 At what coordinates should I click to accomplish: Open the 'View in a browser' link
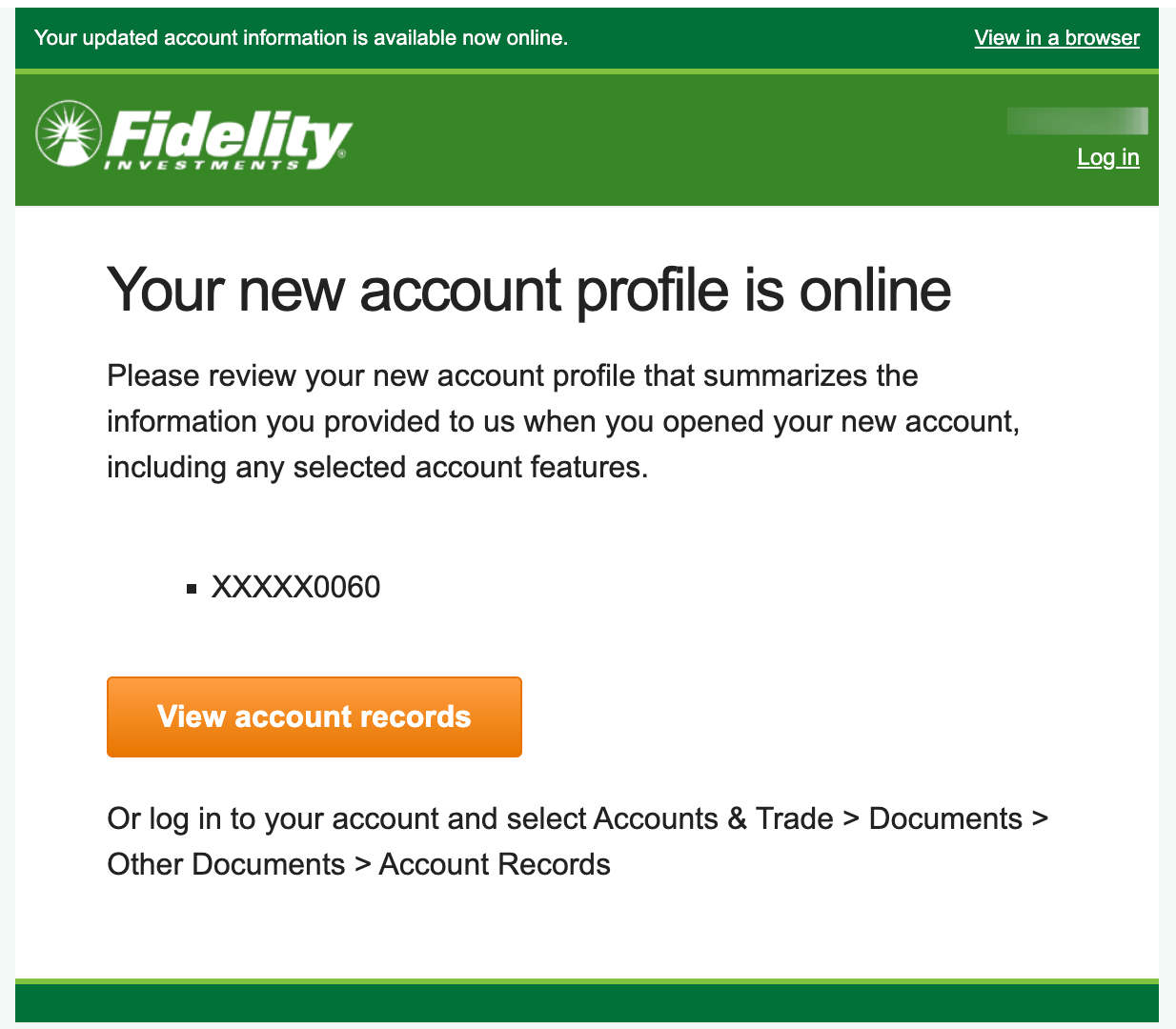[x=1056, y=38]
